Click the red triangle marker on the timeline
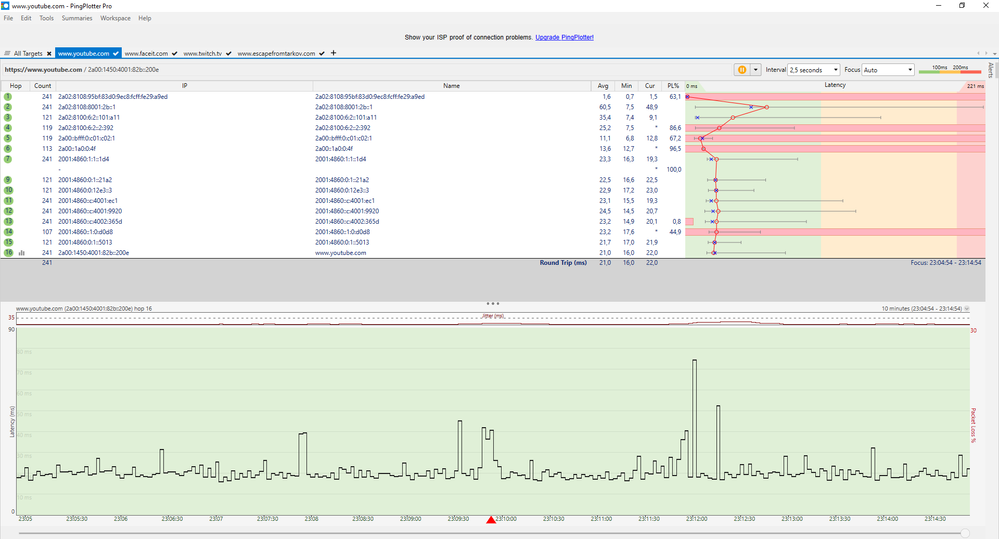Screen dimensions: 999x539 [x=491, y=520]
